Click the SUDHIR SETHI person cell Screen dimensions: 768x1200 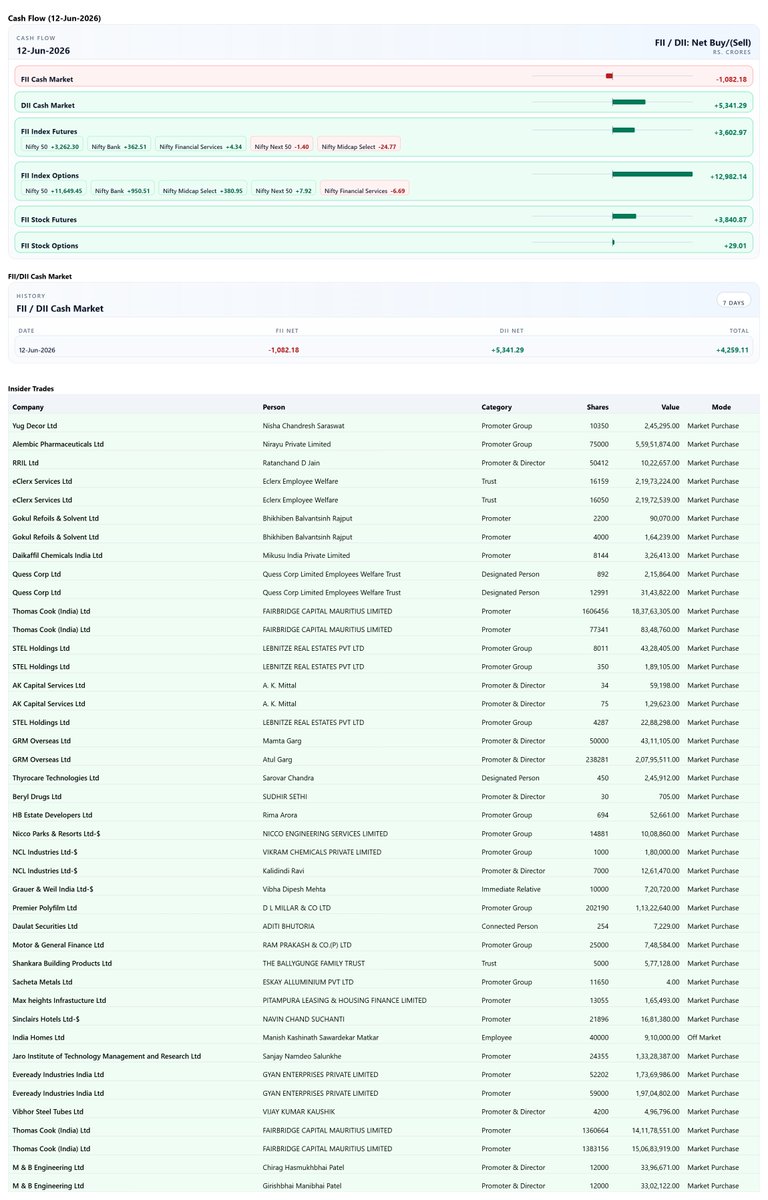(285, 796)
